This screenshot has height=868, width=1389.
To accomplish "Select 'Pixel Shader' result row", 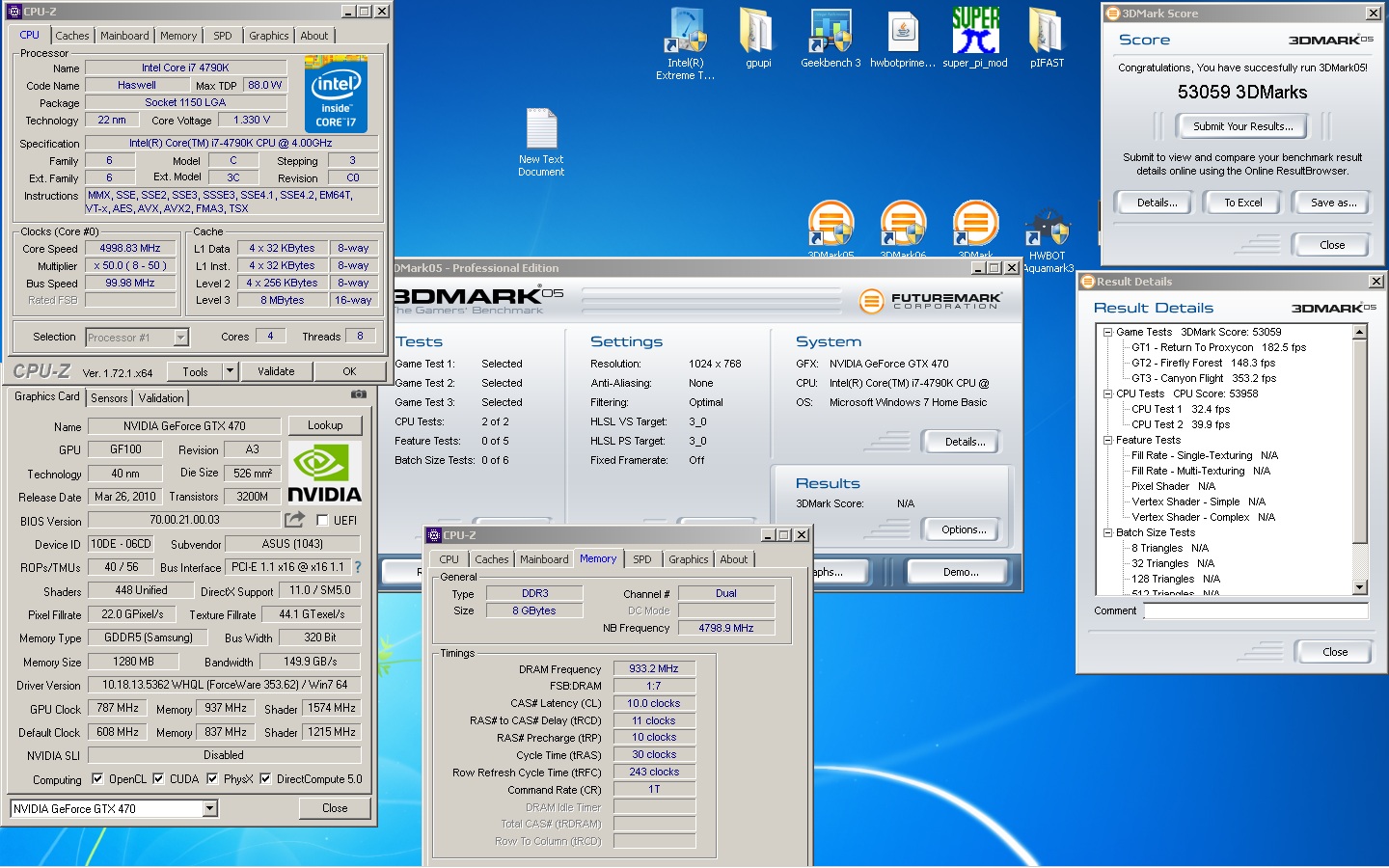I will click(1173, 486).
